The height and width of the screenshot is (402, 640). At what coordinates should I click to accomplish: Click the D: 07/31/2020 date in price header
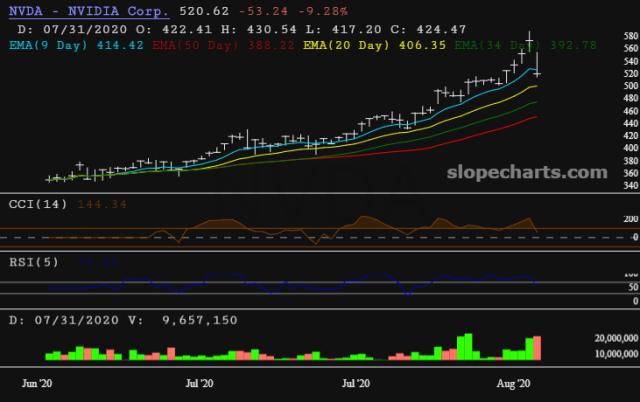72,29
